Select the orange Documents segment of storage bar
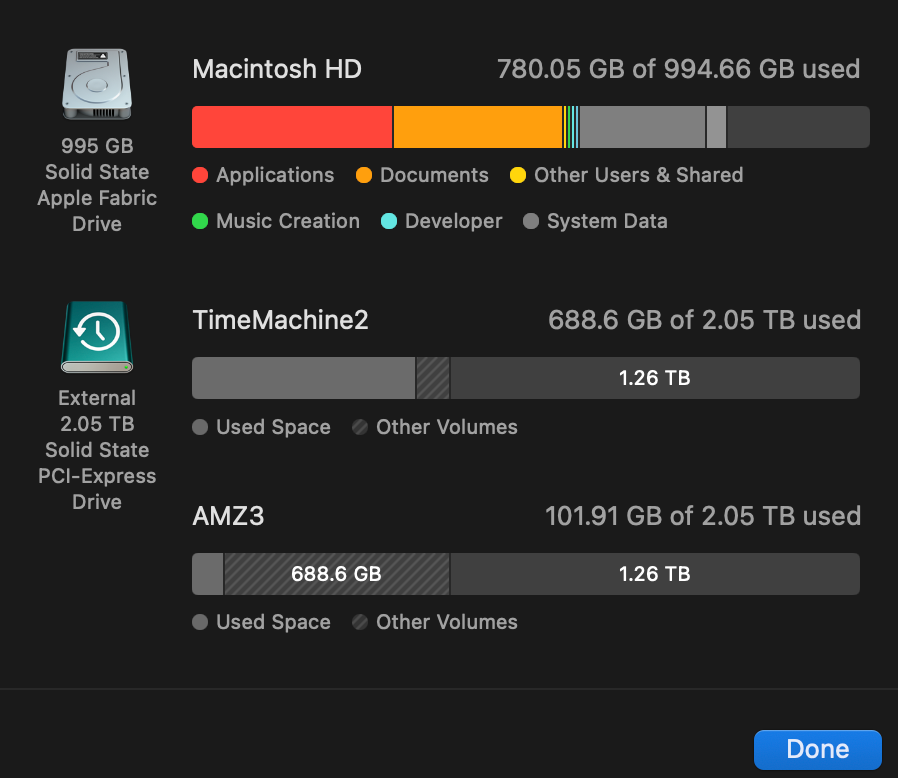Screen dimensions: 898x778 (478, 127)
